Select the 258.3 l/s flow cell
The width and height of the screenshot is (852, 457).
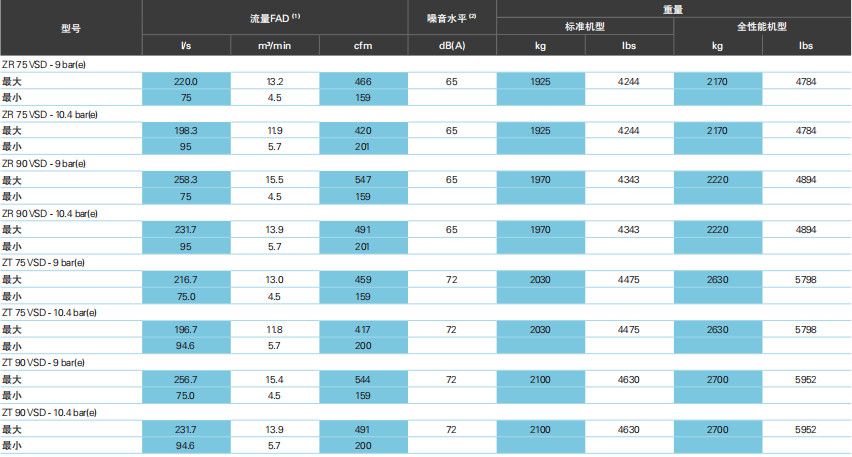point(186,180)
